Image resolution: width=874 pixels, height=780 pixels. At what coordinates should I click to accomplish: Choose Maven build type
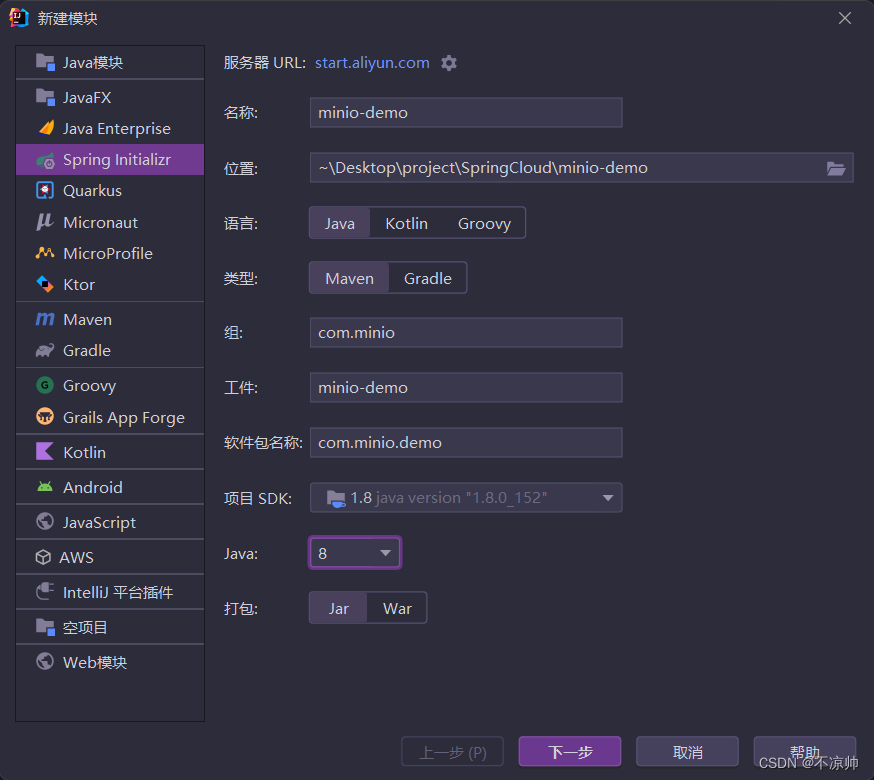(349, 278)
